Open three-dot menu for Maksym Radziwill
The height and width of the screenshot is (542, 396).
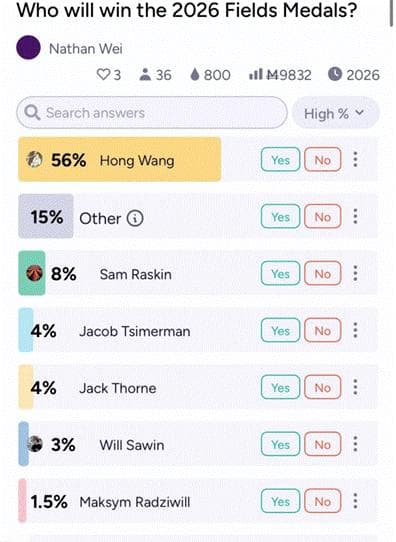(x=355, y=501)
